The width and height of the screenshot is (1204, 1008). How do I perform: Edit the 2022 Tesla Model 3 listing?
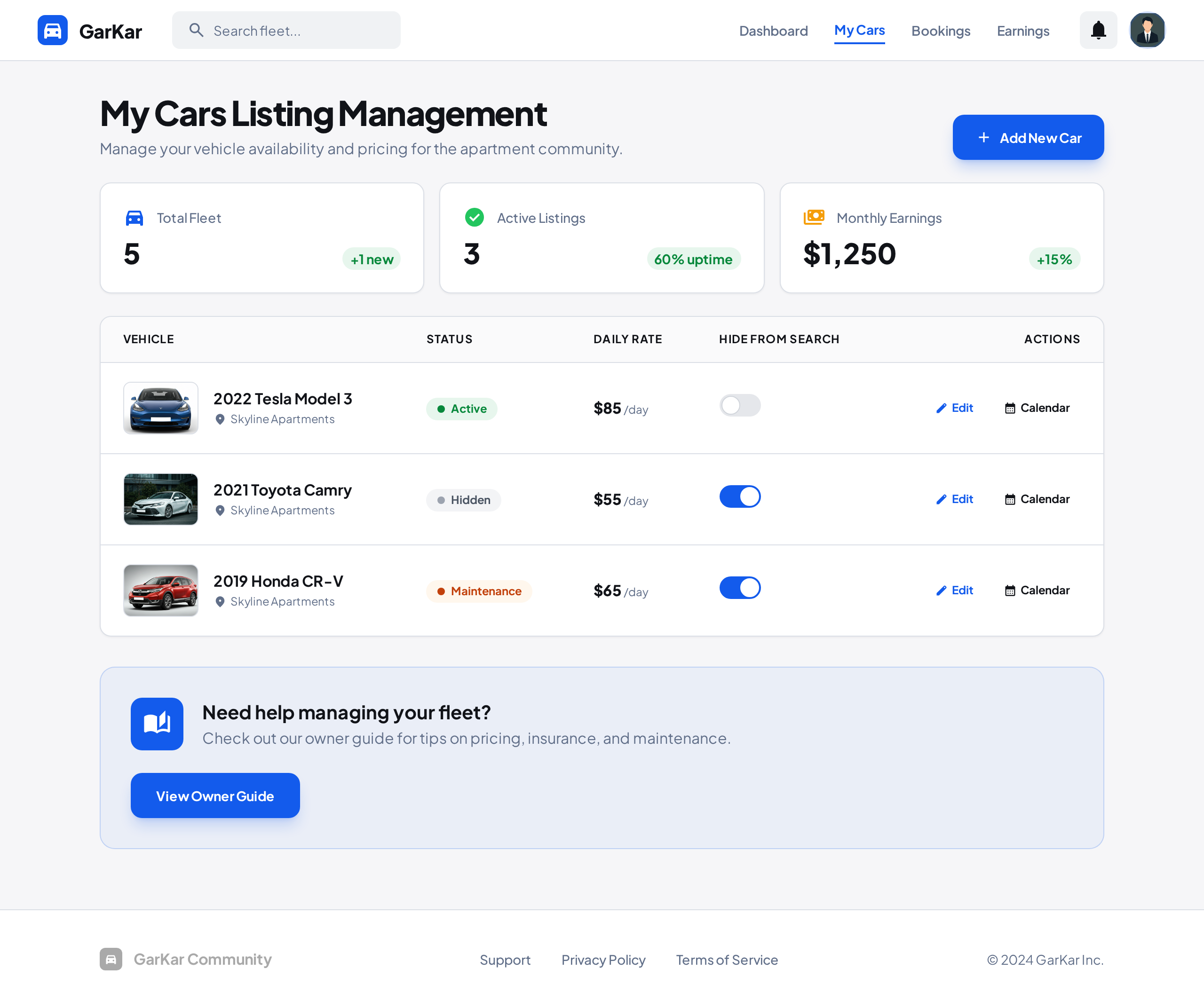coord(955,408)
